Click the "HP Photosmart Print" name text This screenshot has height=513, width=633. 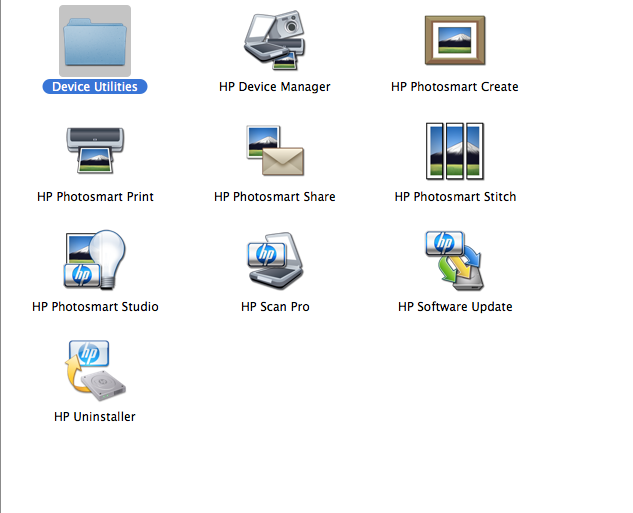[95, 197]
